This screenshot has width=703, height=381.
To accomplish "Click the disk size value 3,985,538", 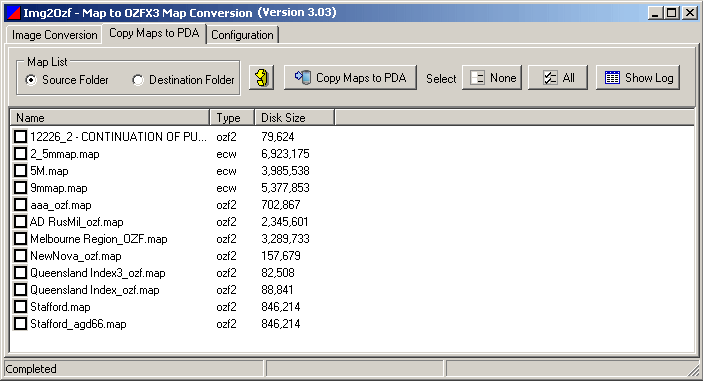I will pyautogui.click(x=285, y=171).
